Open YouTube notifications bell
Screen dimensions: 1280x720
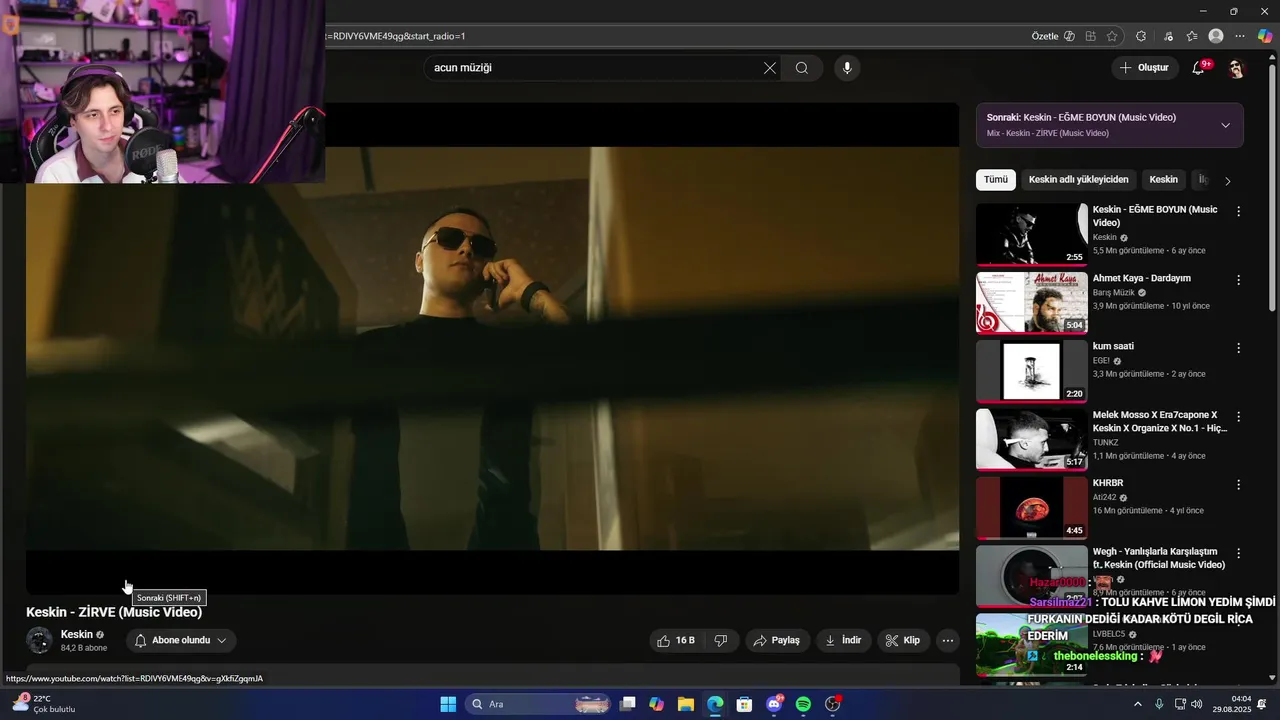1198,68
